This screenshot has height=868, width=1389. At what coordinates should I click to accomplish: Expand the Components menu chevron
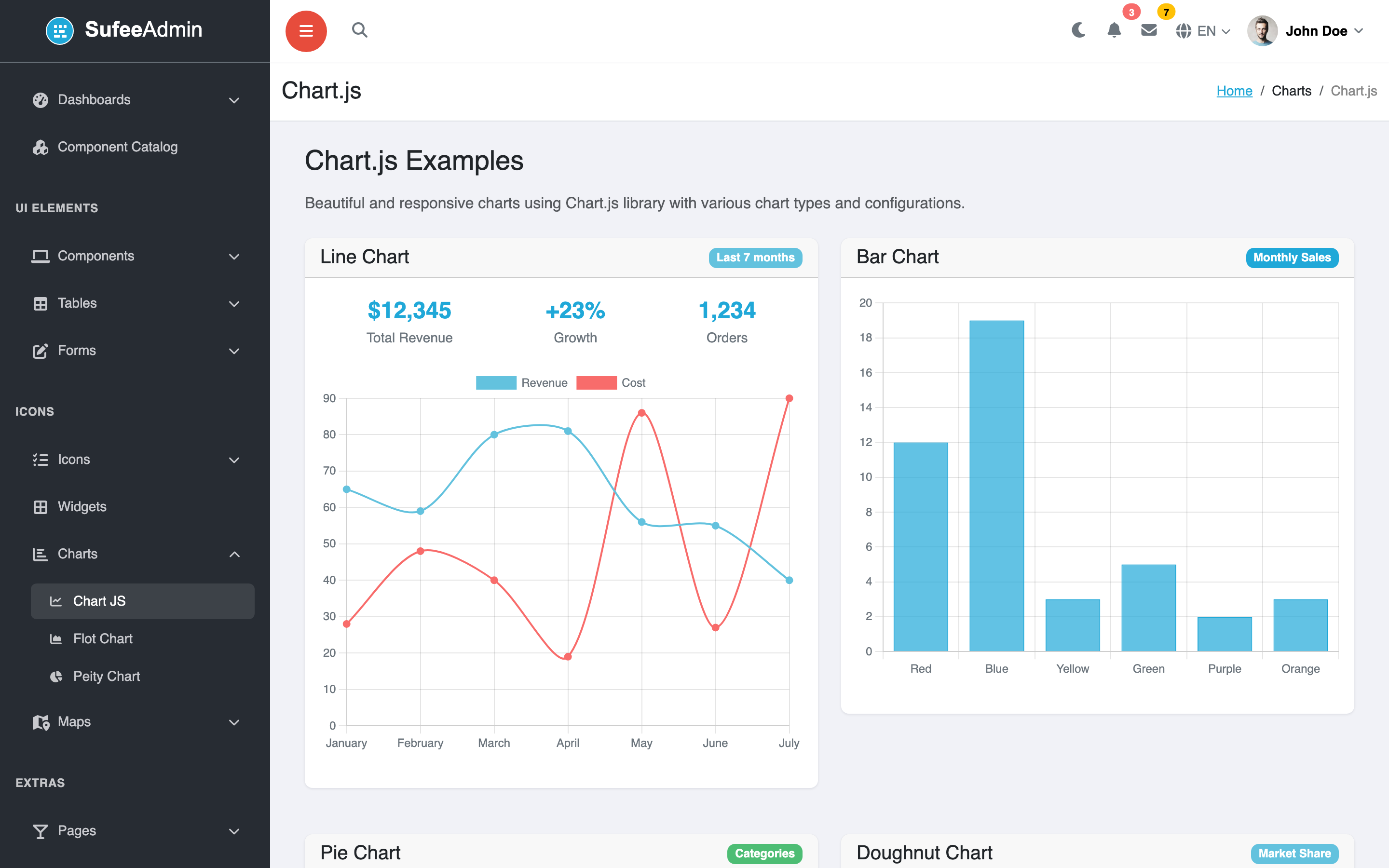234,257
